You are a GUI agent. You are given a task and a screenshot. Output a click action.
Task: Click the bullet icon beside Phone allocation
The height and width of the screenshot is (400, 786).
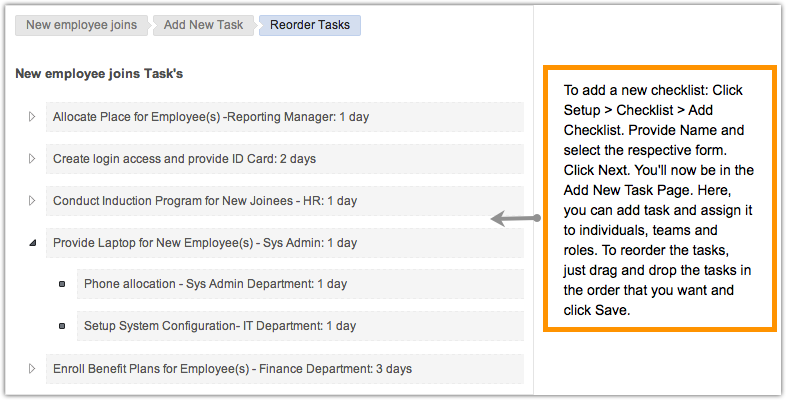(63, 285)
